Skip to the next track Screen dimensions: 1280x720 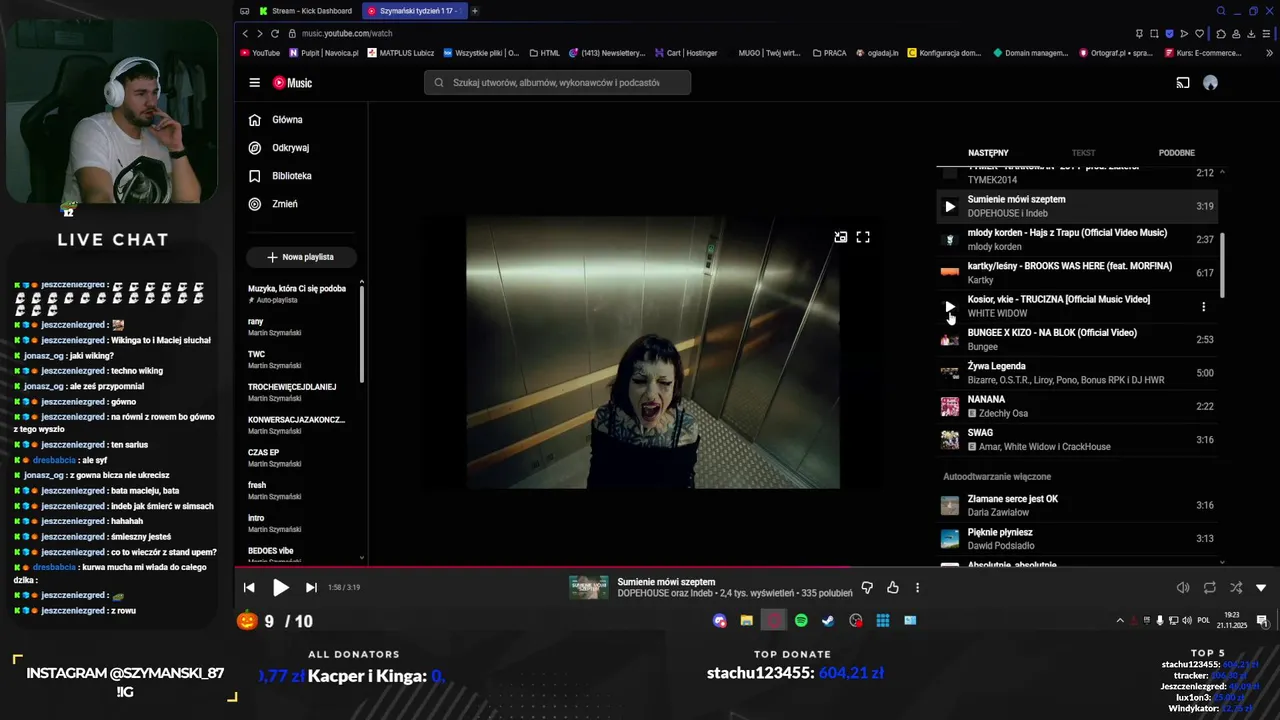click(311, 588)
